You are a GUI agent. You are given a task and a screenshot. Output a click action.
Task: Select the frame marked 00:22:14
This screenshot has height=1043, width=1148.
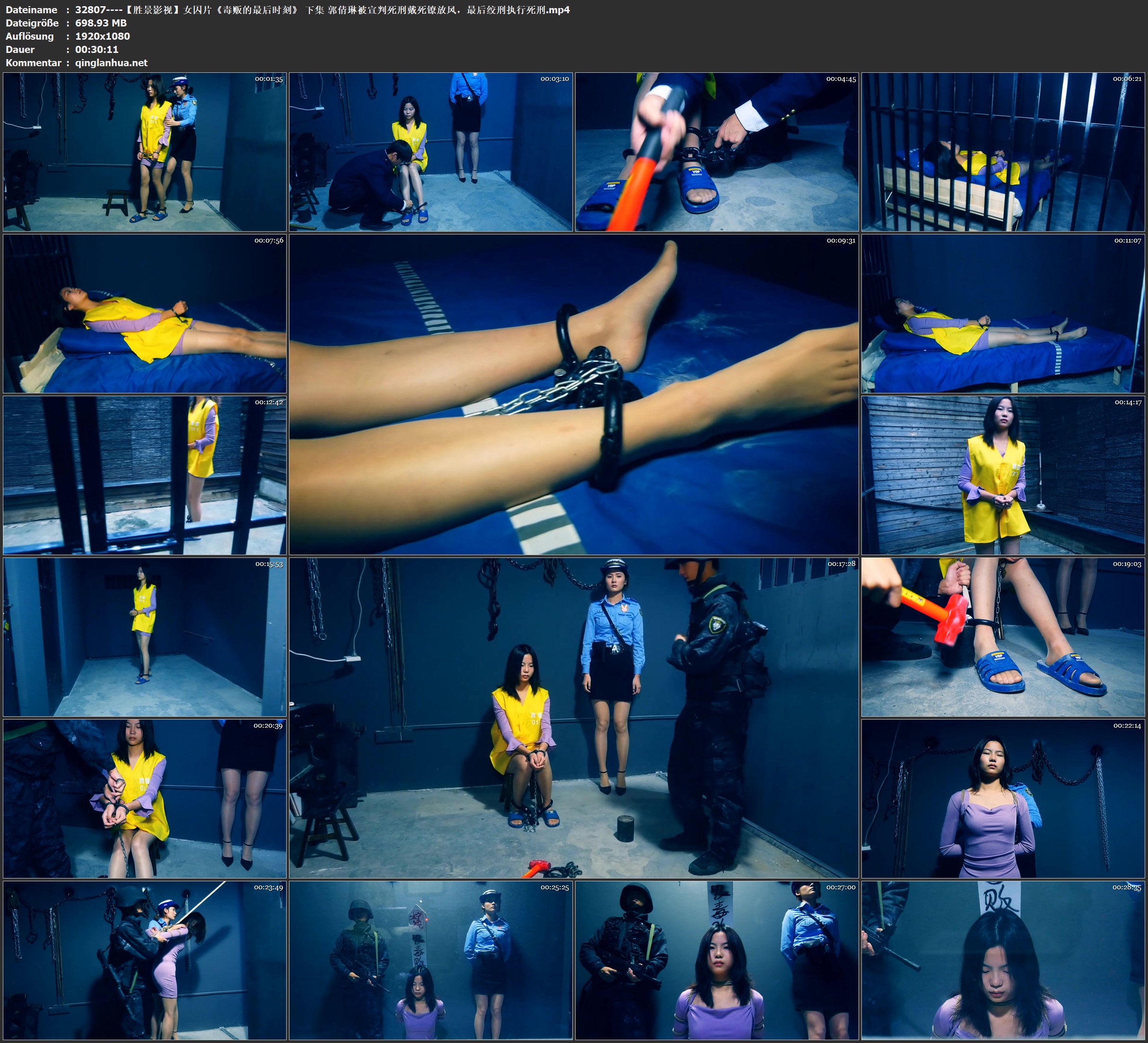coord(1003,798)
